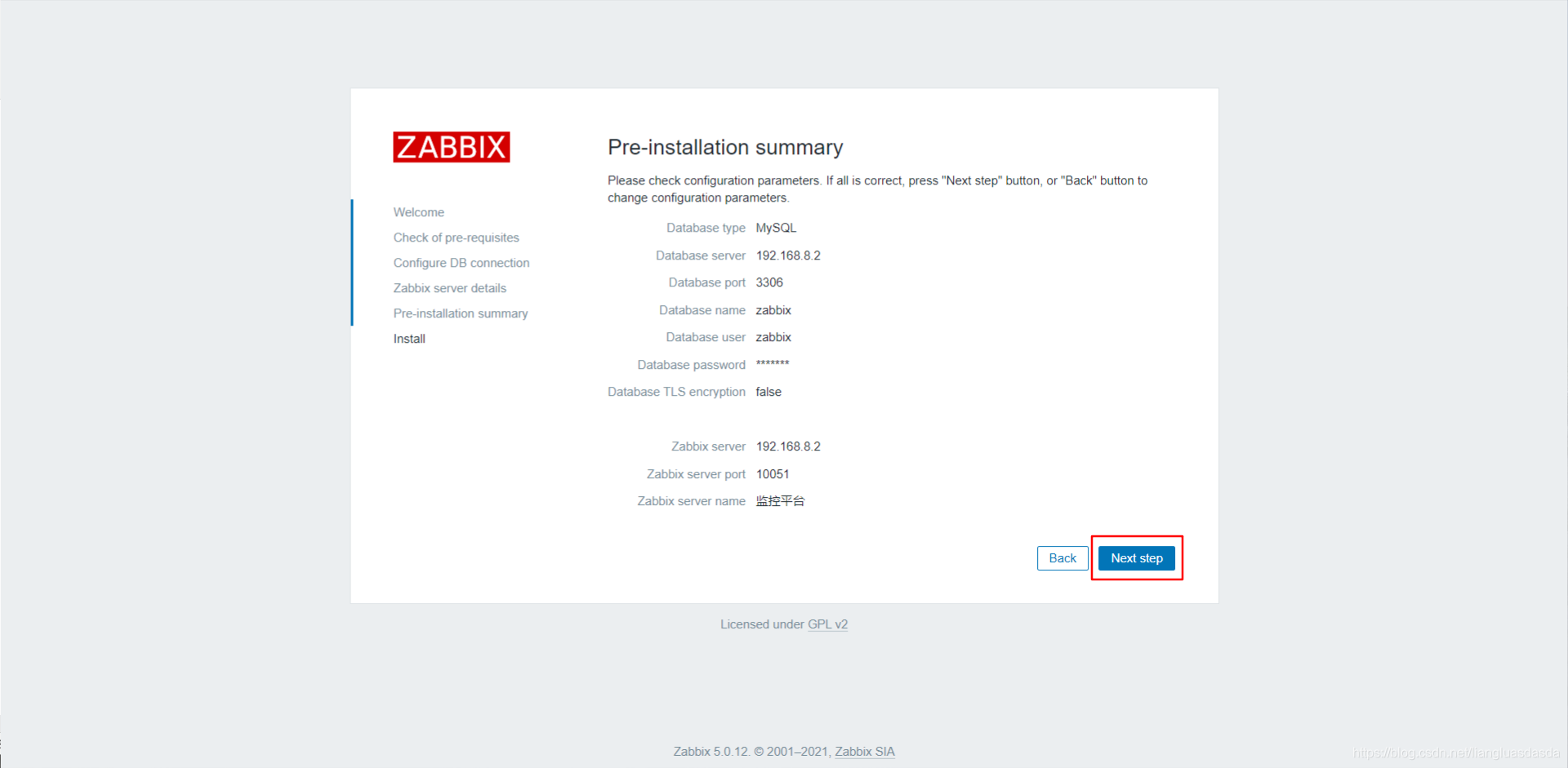
Task: Click the Database name value zabbix
Action: pos(773,310)
